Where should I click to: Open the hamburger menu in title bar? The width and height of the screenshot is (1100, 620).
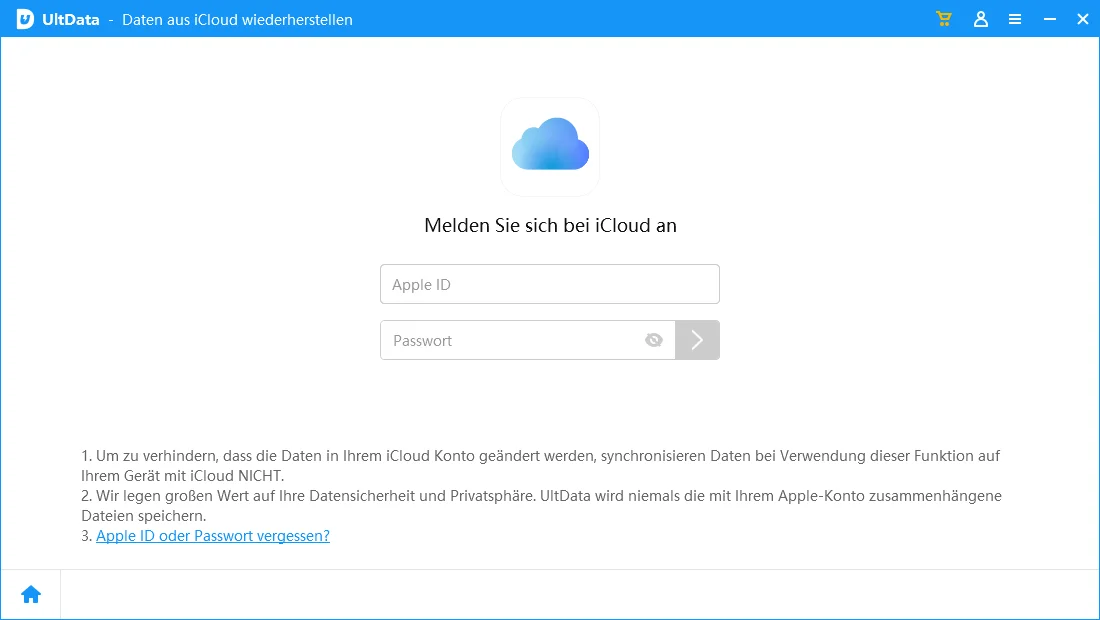tap(1015, 19)
